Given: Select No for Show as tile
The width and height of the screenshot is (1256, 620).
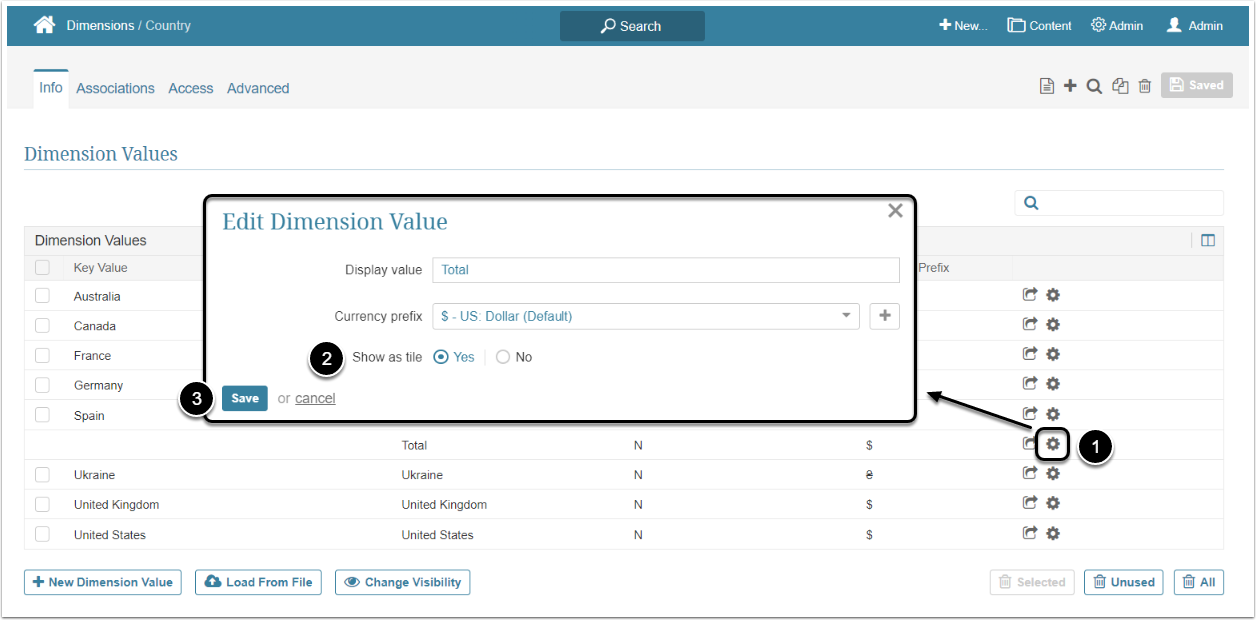Looking at the screenshot, I should 503,357.
